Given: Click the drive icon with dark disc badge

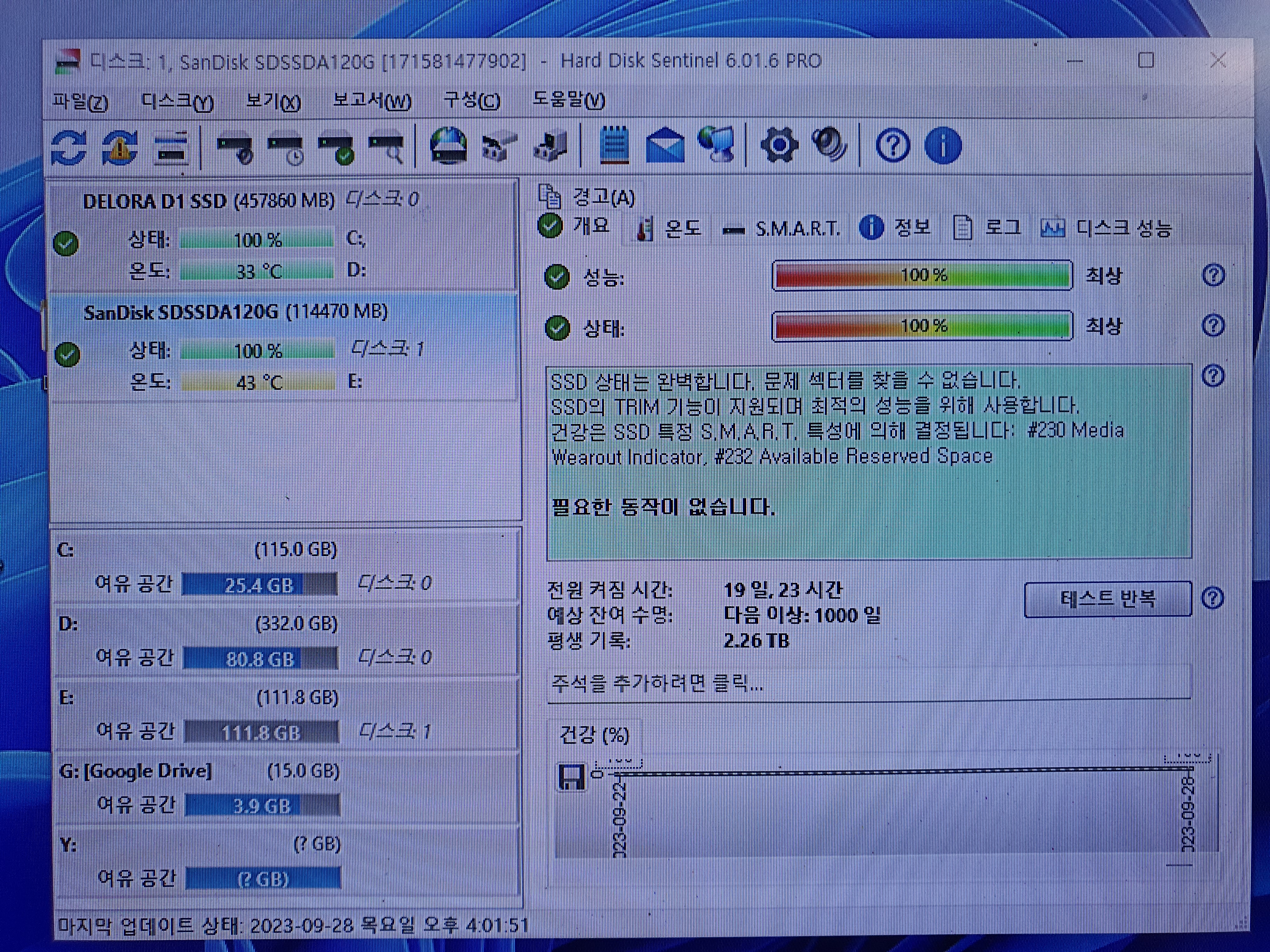Looking at the screenshot, I should (235, 149).
